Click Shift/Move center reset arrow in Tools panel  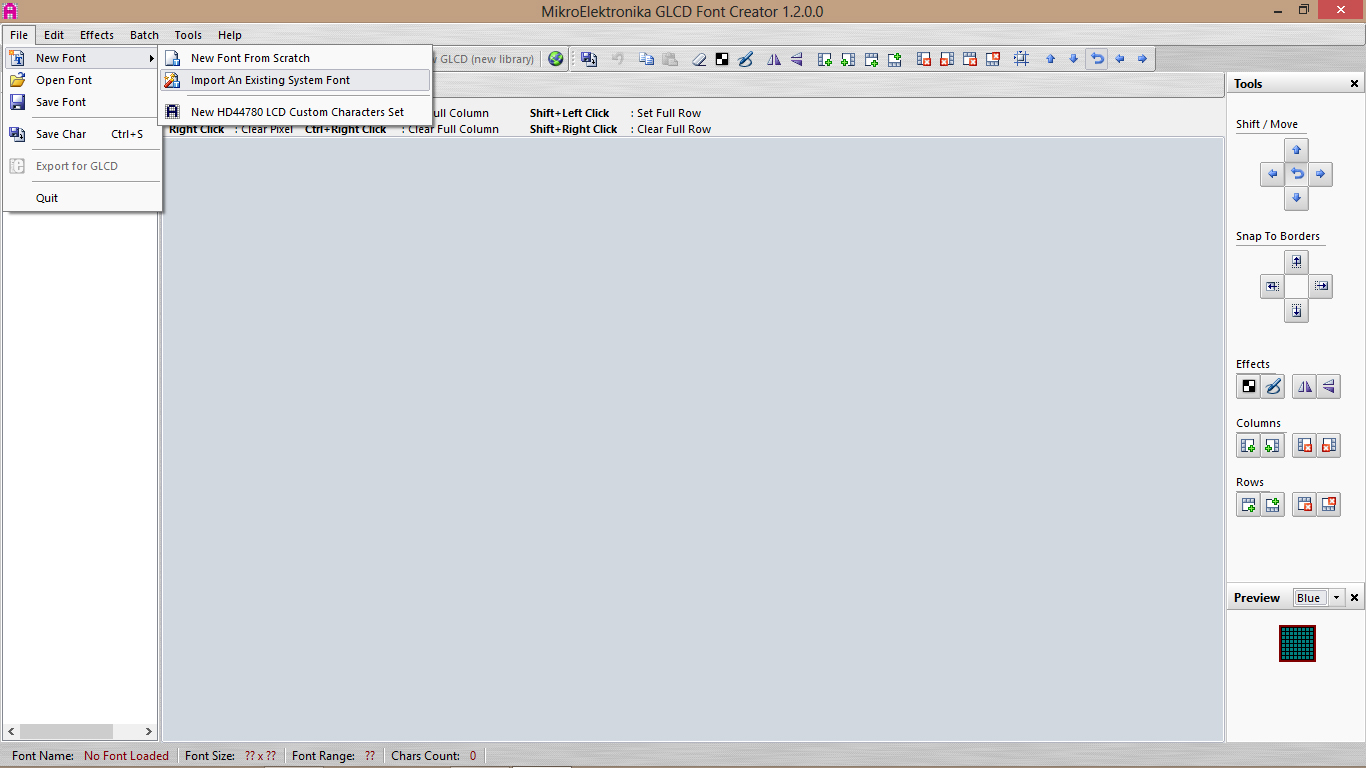pos(1296,174)
